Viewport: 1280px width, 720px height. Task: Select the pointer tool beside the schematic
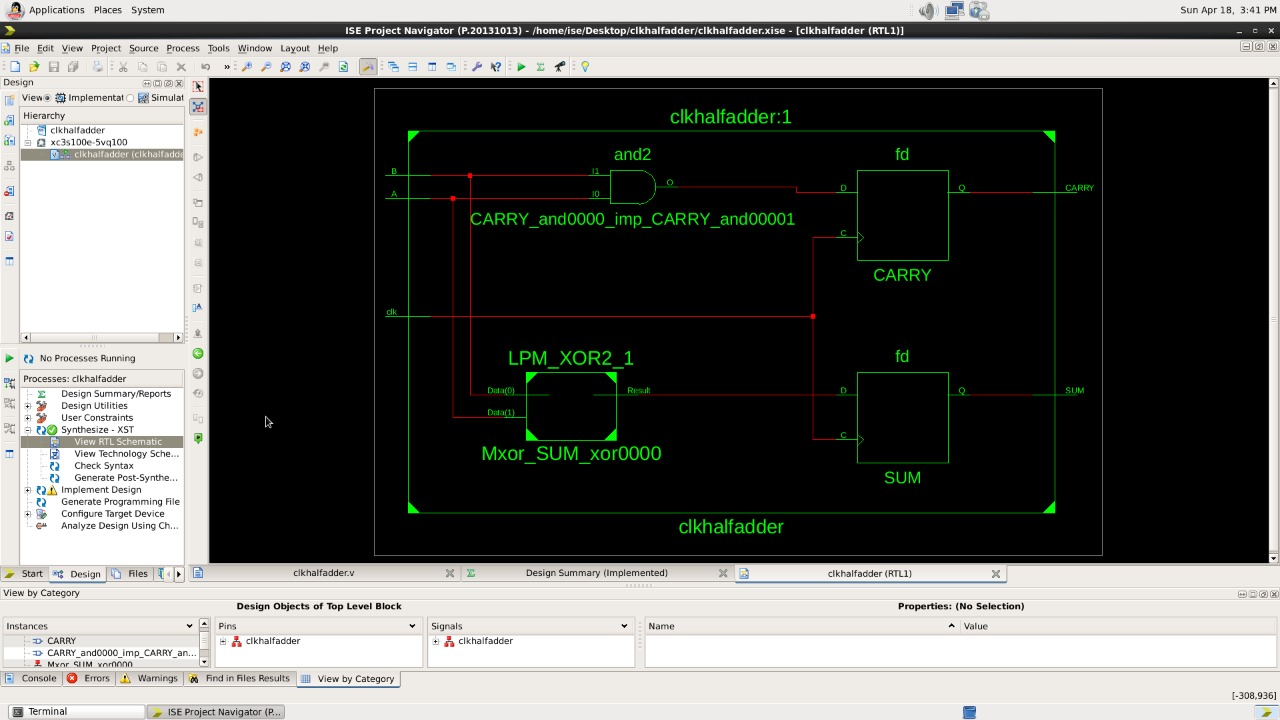click(x=197, y=86)
